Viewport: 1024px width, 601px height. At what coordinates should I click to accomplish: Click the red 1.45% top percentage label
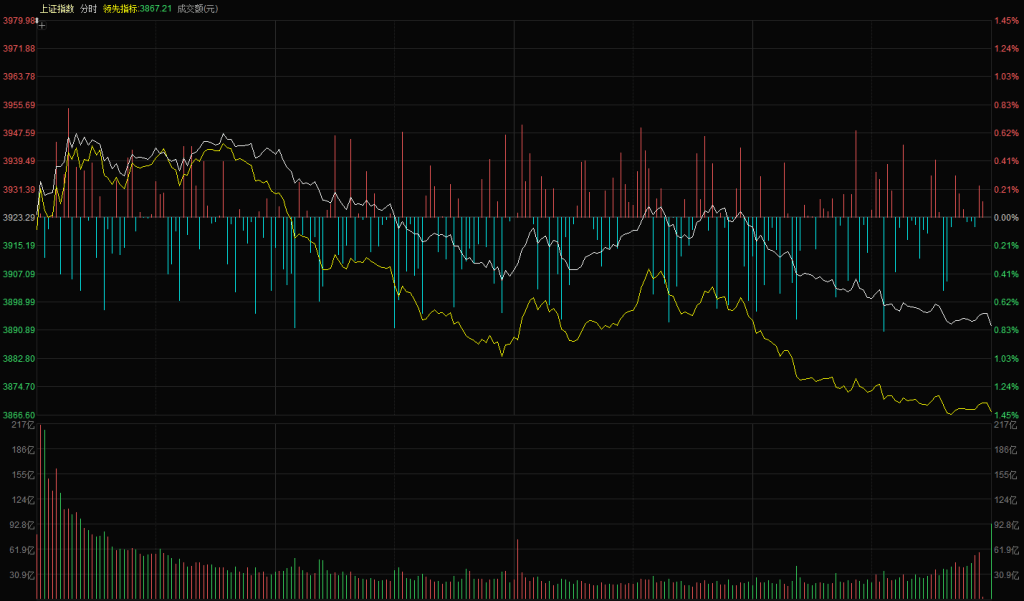[1006, 20]
